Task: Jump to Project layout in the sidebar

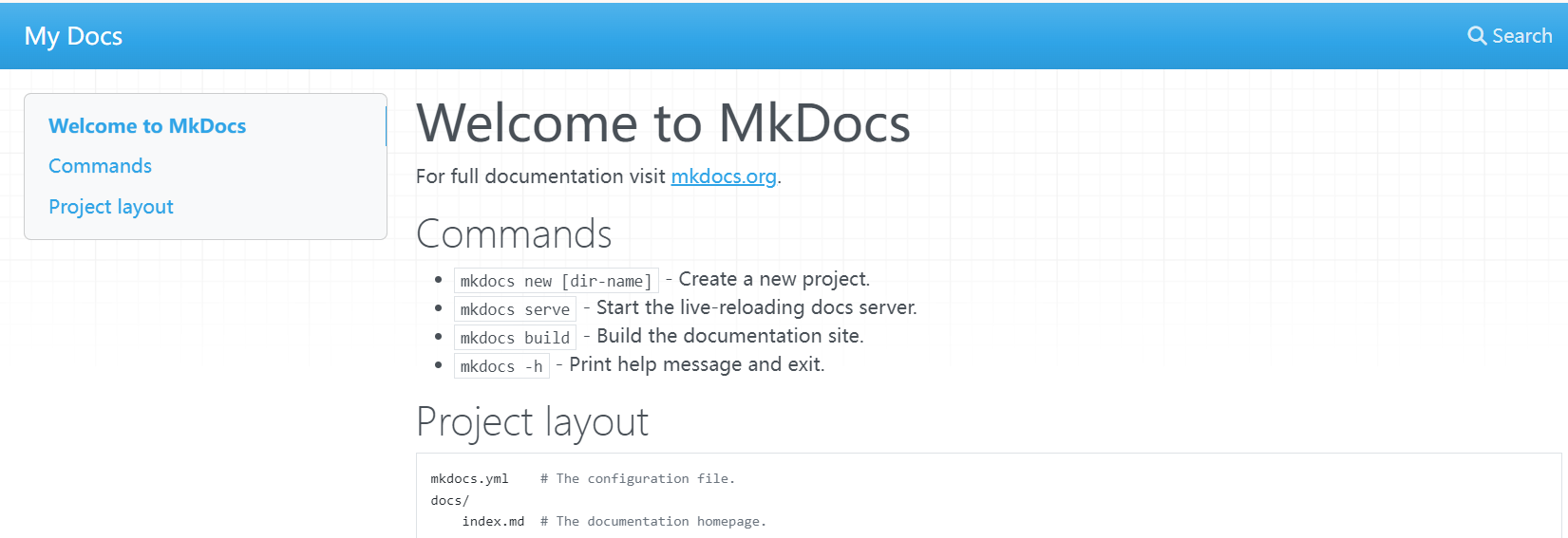Action: pos(111,207)
